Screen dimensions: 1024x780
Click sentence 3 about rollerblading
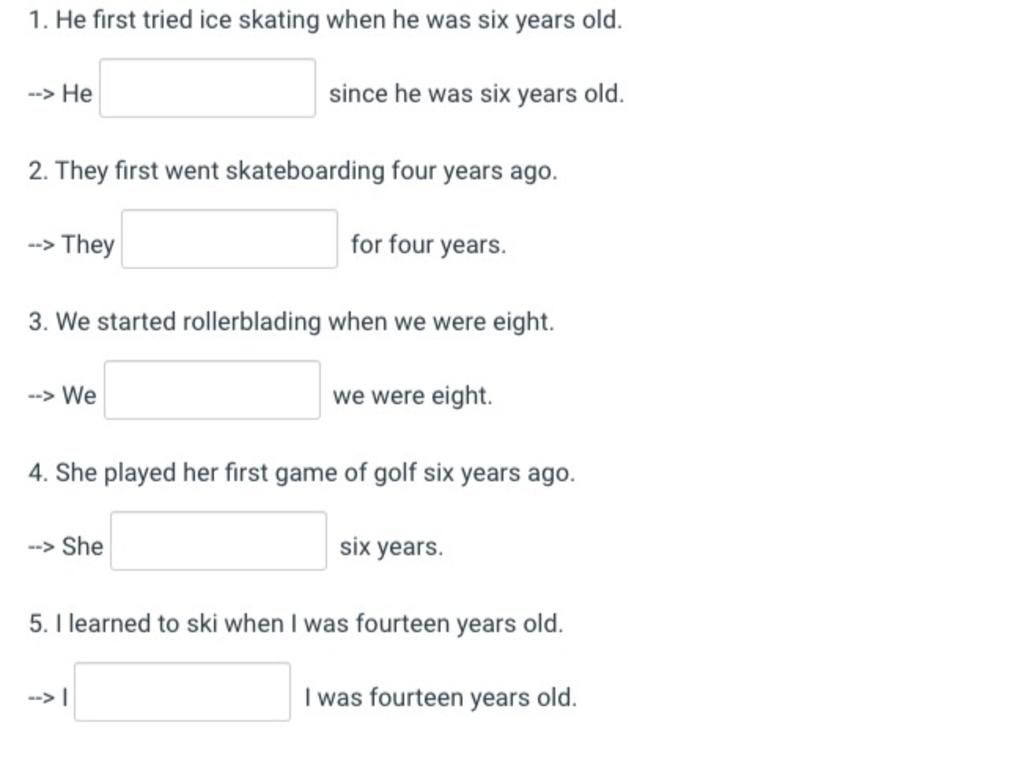(x=291, y=322)
